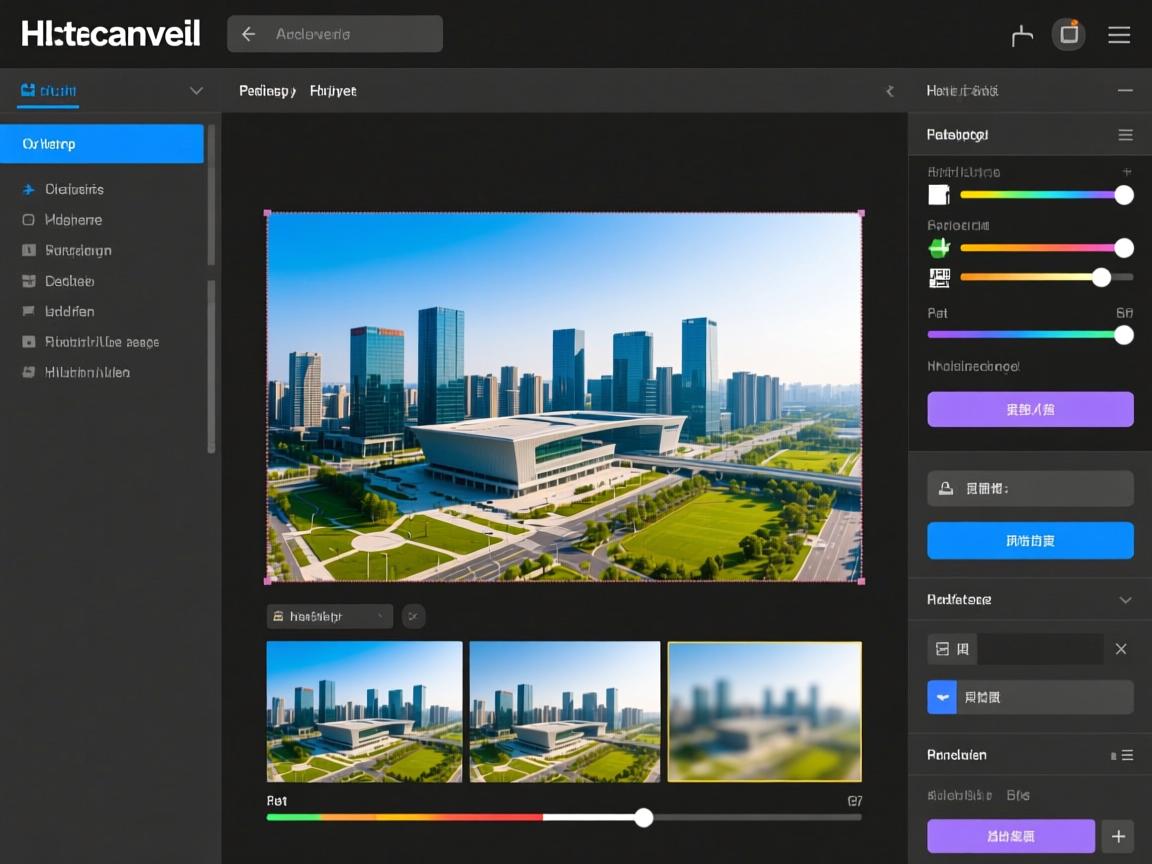Screen dimensions: 1152x864
Task: Select the Sanadcign item in left sidebar
Action: point(78,250)
